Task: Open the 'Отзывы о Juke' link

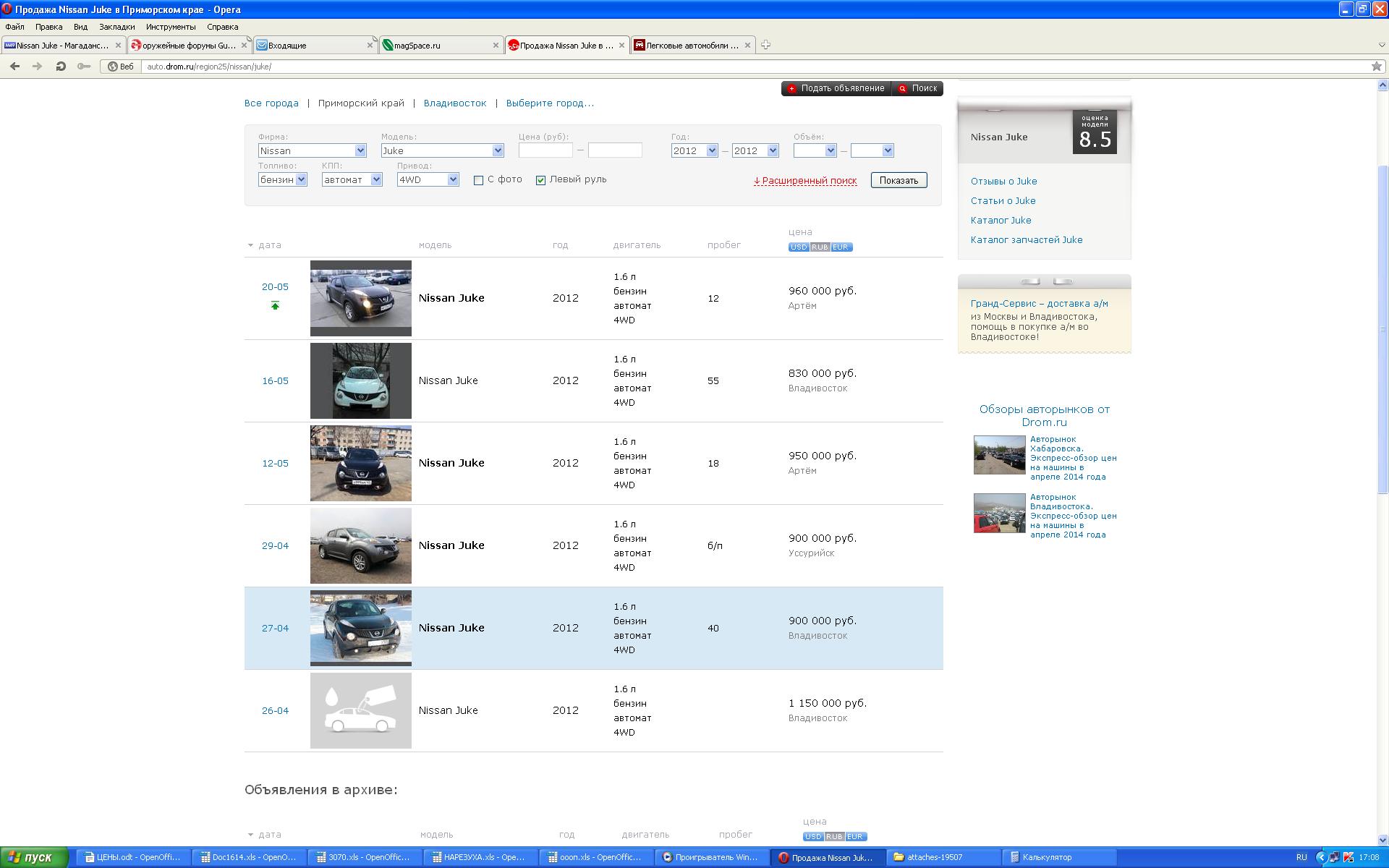Action: (x=1003, y=182)
